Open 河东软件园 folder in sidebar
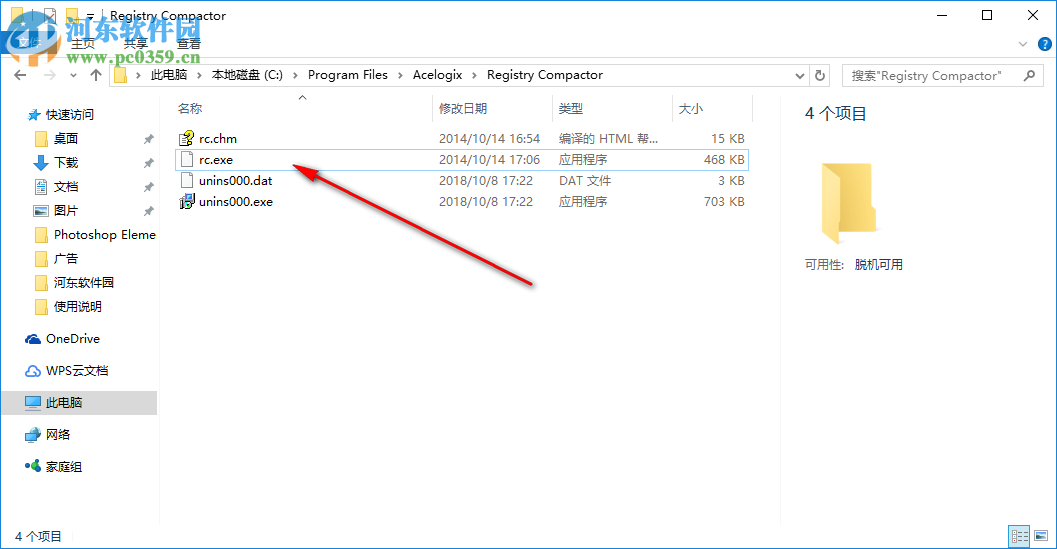 (x=74, y=283)
